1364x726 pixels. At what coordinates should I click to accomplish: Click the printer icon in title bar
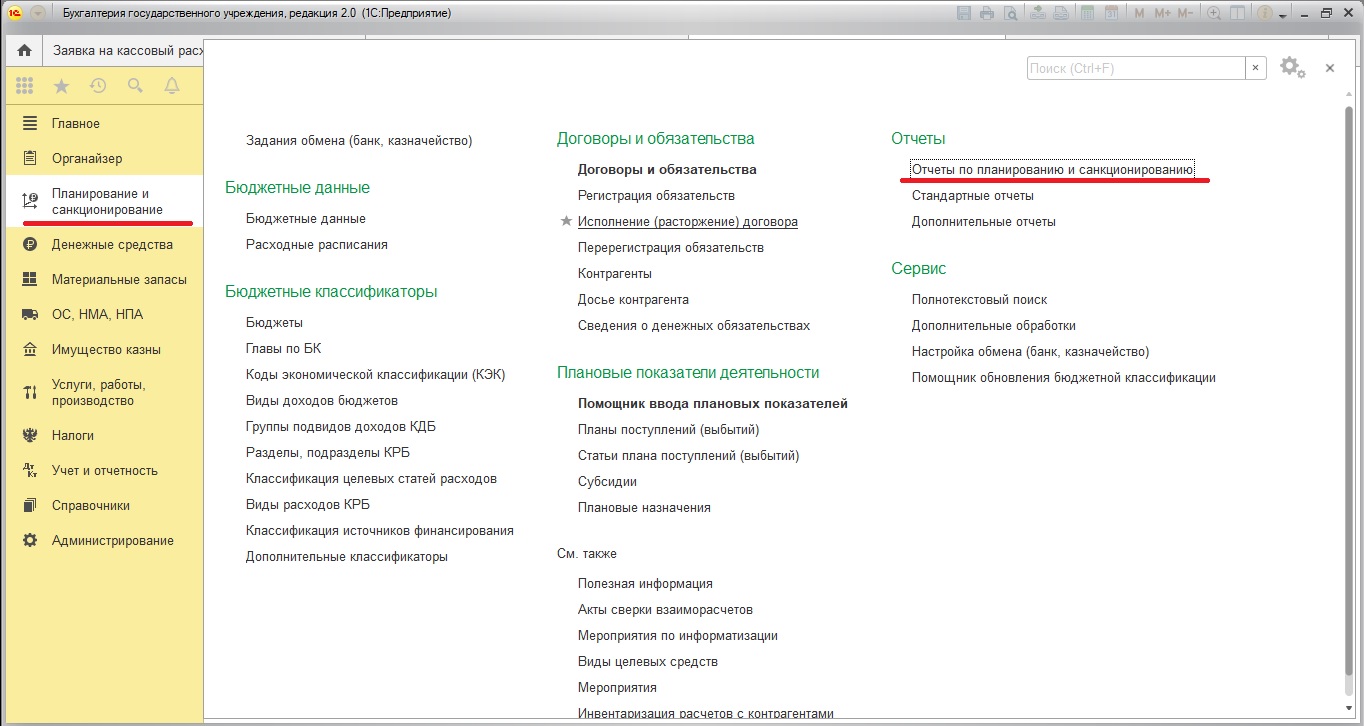point(987,13)
